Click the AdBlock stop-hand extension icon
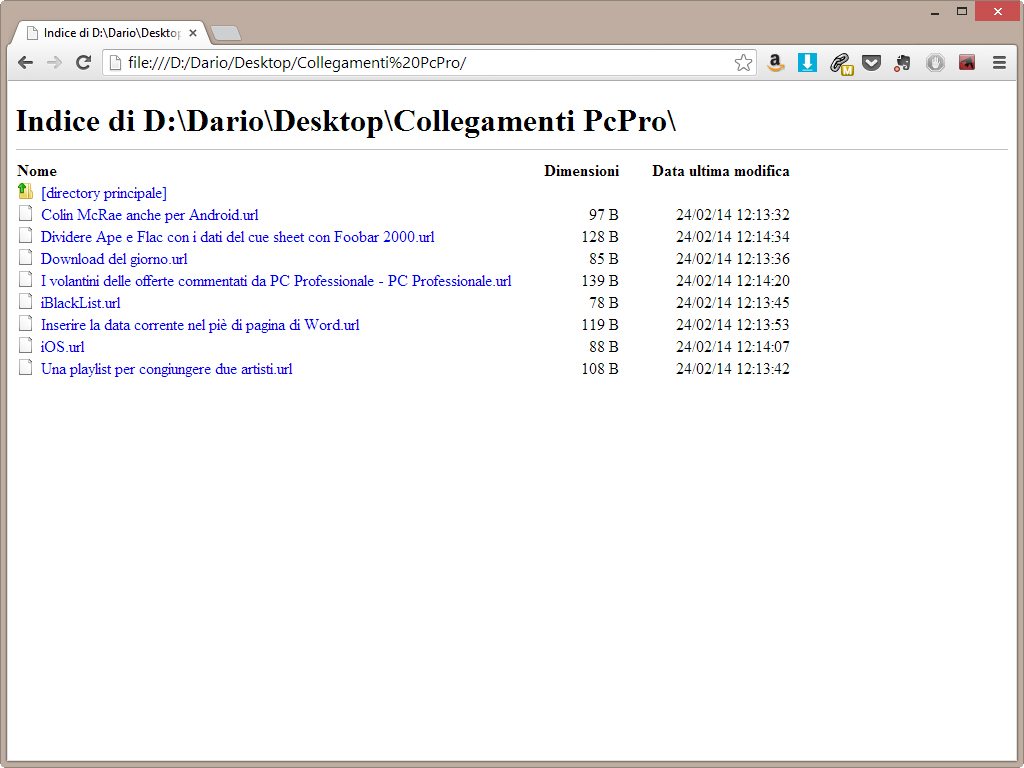The image size is (1024, 768). coord(934,63)
